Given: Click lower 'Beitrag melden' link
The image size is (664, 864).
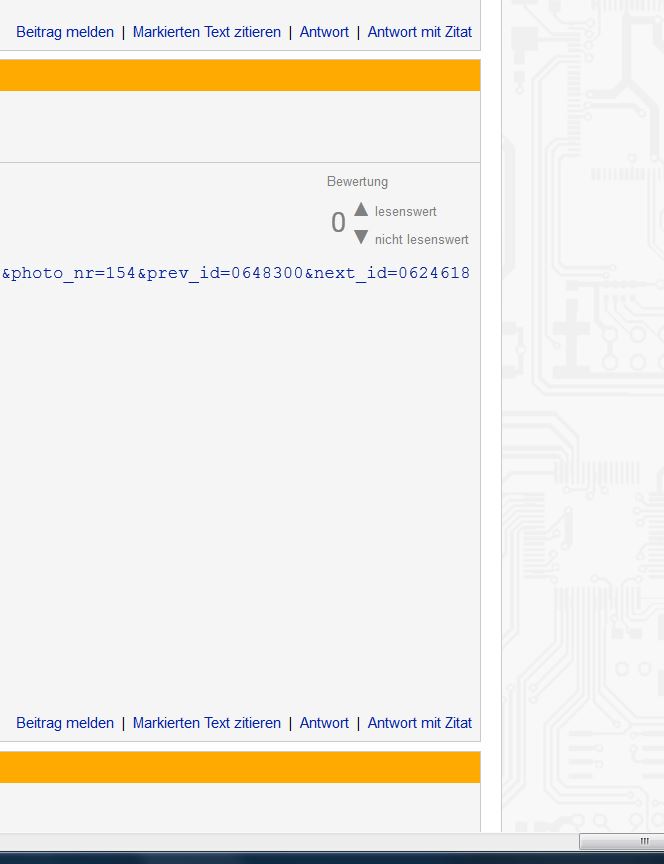Looking at the screenshot, I should (x=65, y=723).
